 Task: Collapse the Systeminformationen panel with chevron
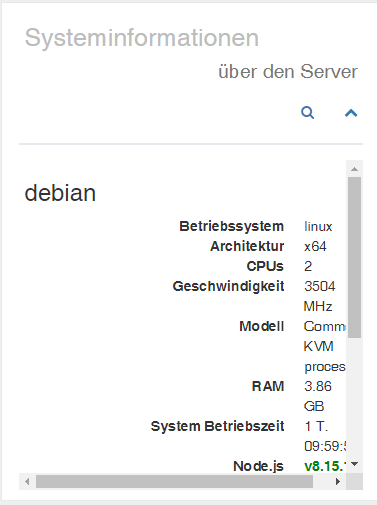(351, 113)
